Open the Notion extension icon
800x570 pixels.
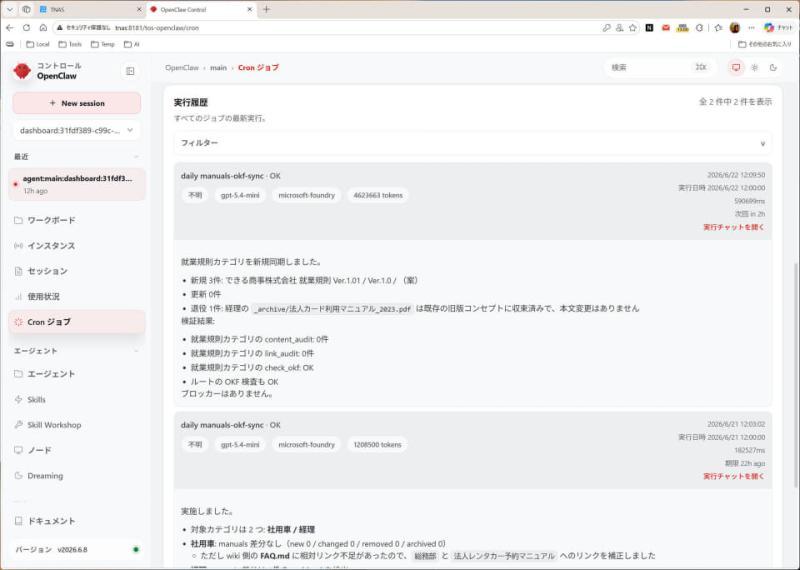point(649,28)
